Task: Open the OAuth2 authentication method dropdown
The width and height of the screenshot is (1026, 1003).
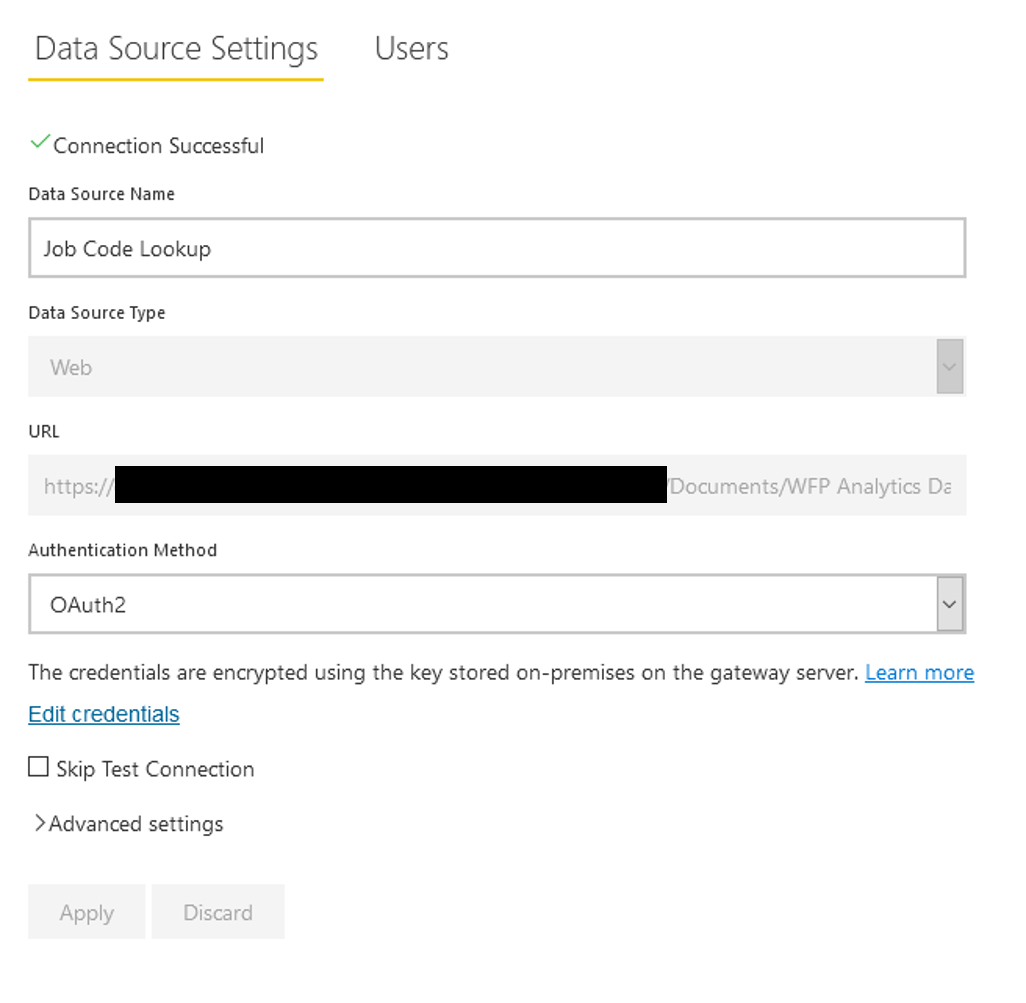Action: point(482,604)
